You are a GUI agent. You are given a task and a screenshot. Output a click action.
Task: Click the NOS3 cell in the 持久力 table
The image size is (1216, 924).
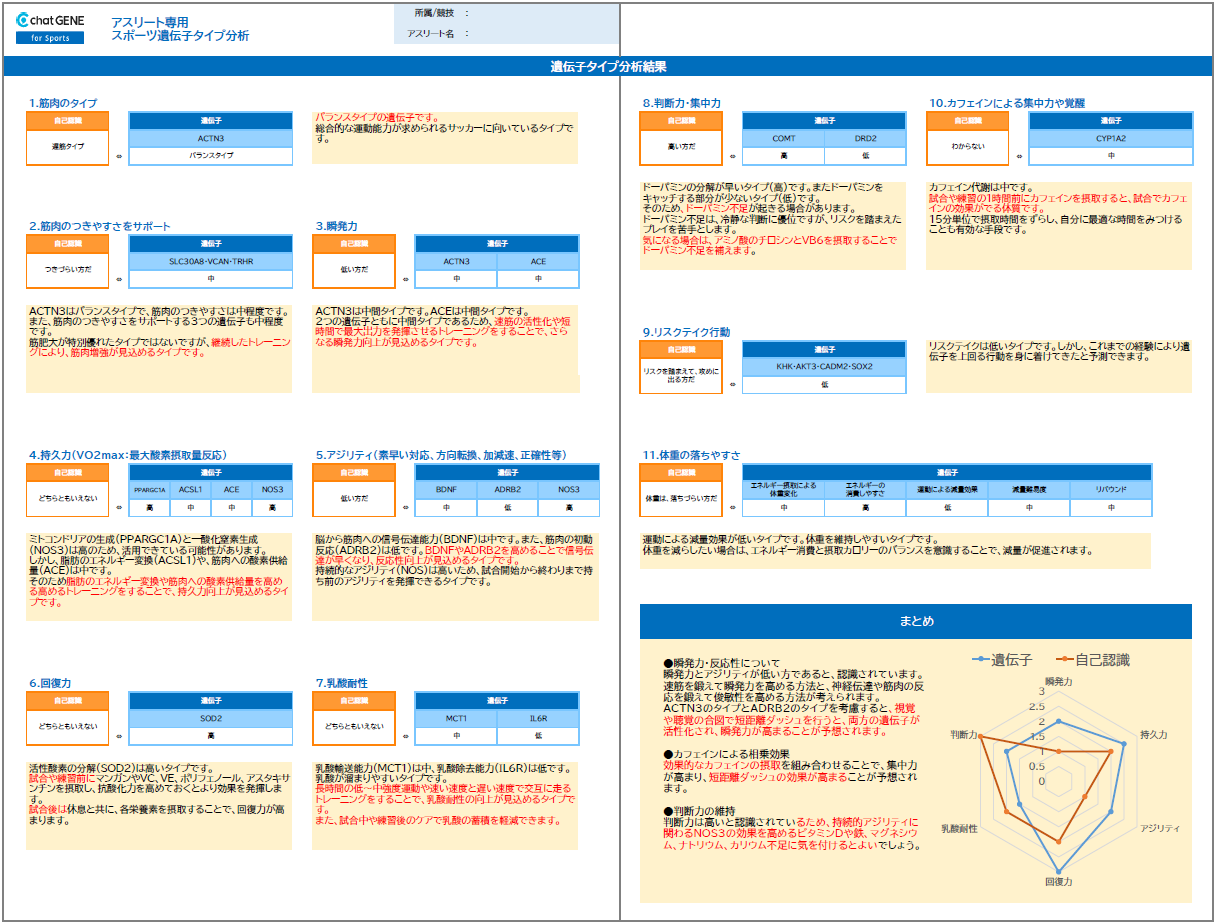273,490
